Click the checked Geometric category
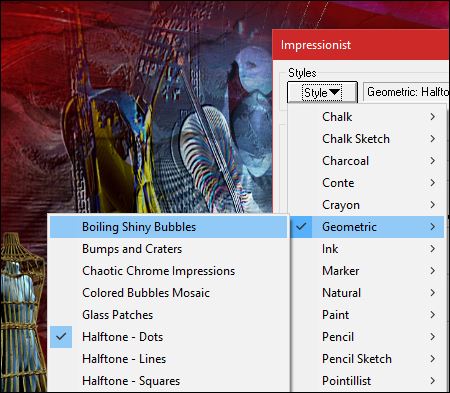The image size is (450, 393). coord(367,227)
